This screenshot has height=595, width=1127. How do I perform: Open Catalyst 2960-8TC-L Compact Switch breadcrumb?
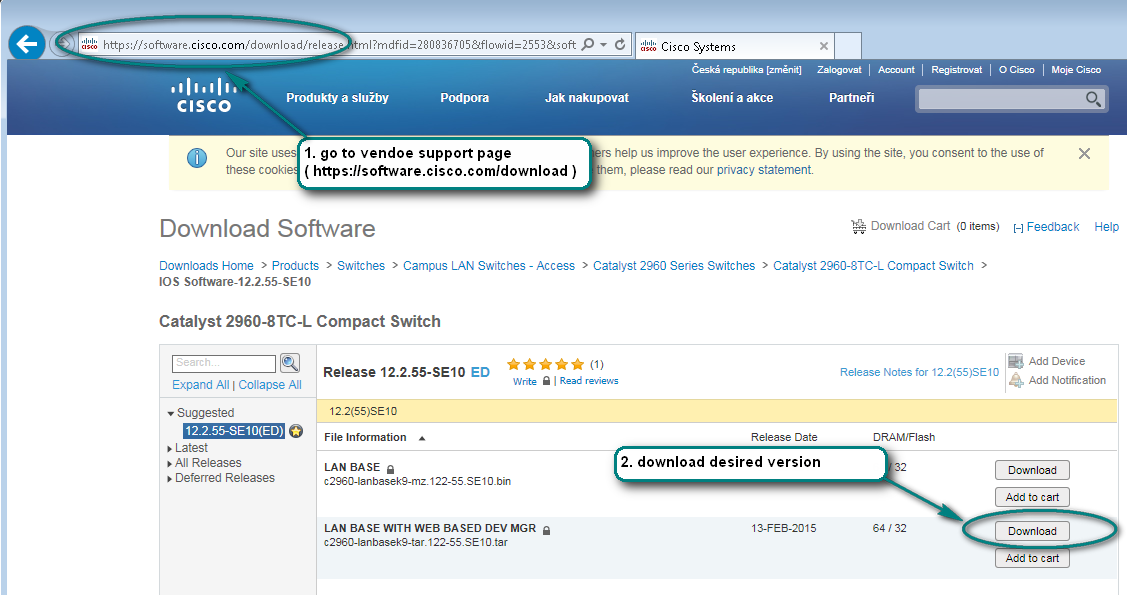click(873, 266)
